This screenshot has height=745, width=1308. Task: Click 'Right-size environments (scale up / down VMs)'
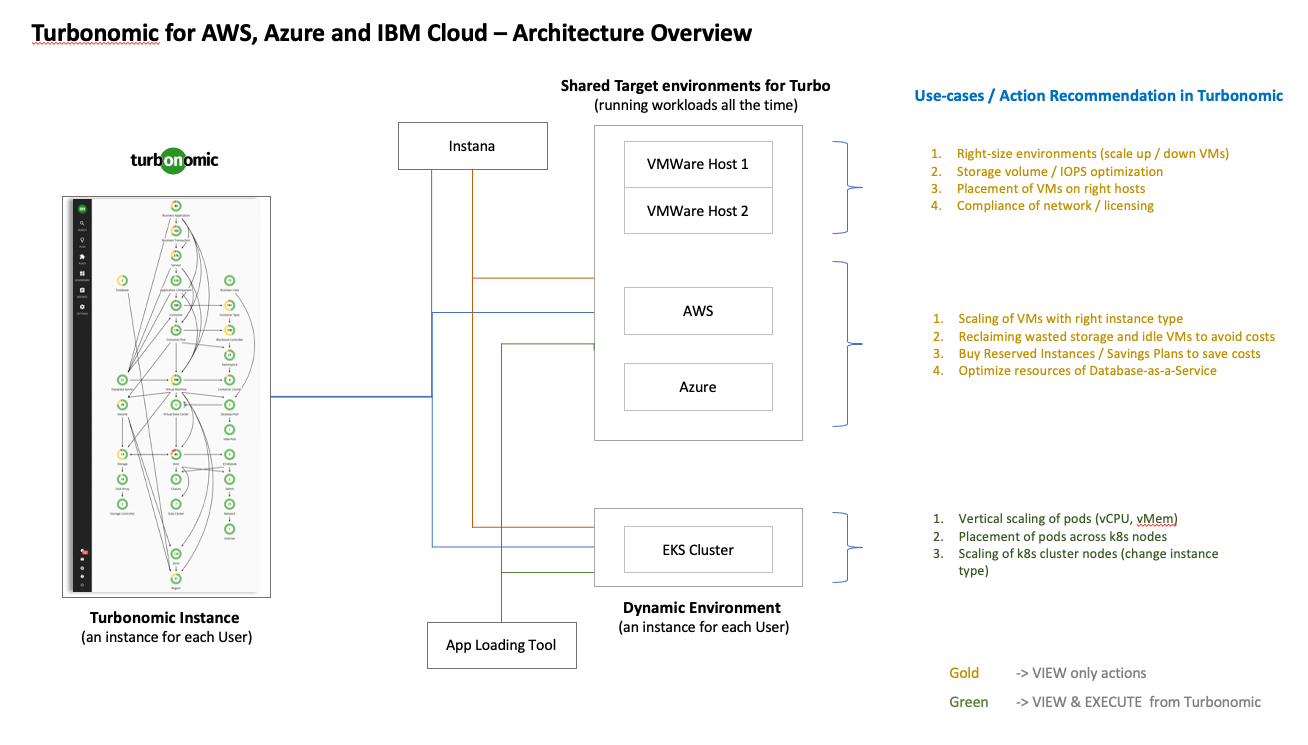[1093, 154]
